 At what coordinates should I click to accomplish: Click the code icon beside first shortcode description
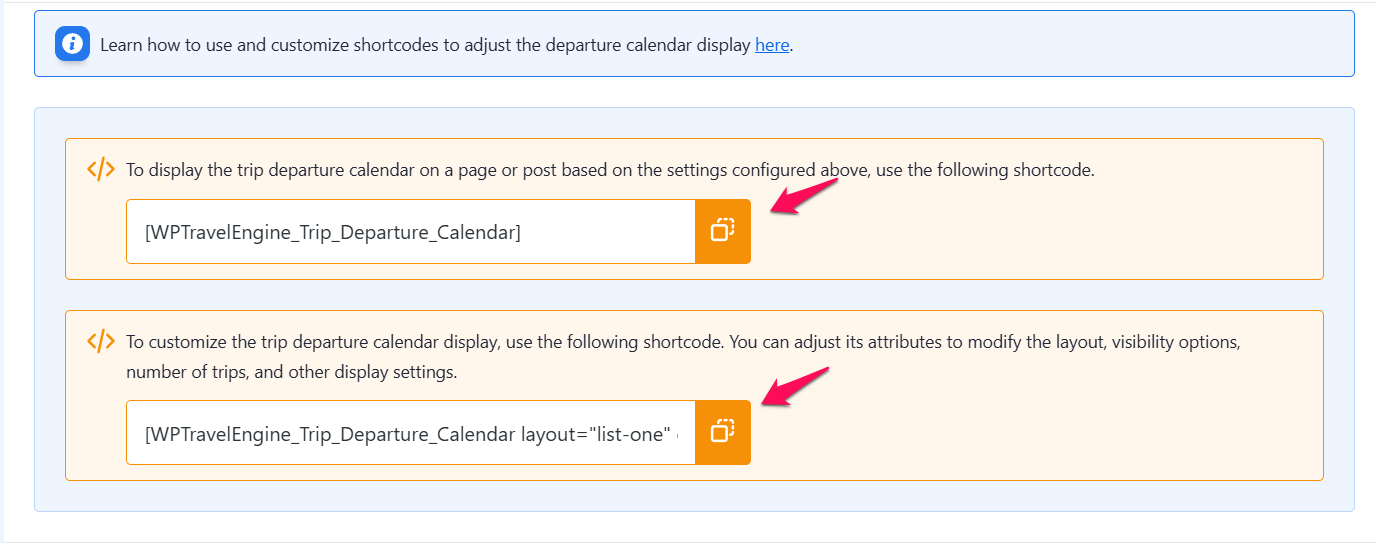click(x=101, y=169)
